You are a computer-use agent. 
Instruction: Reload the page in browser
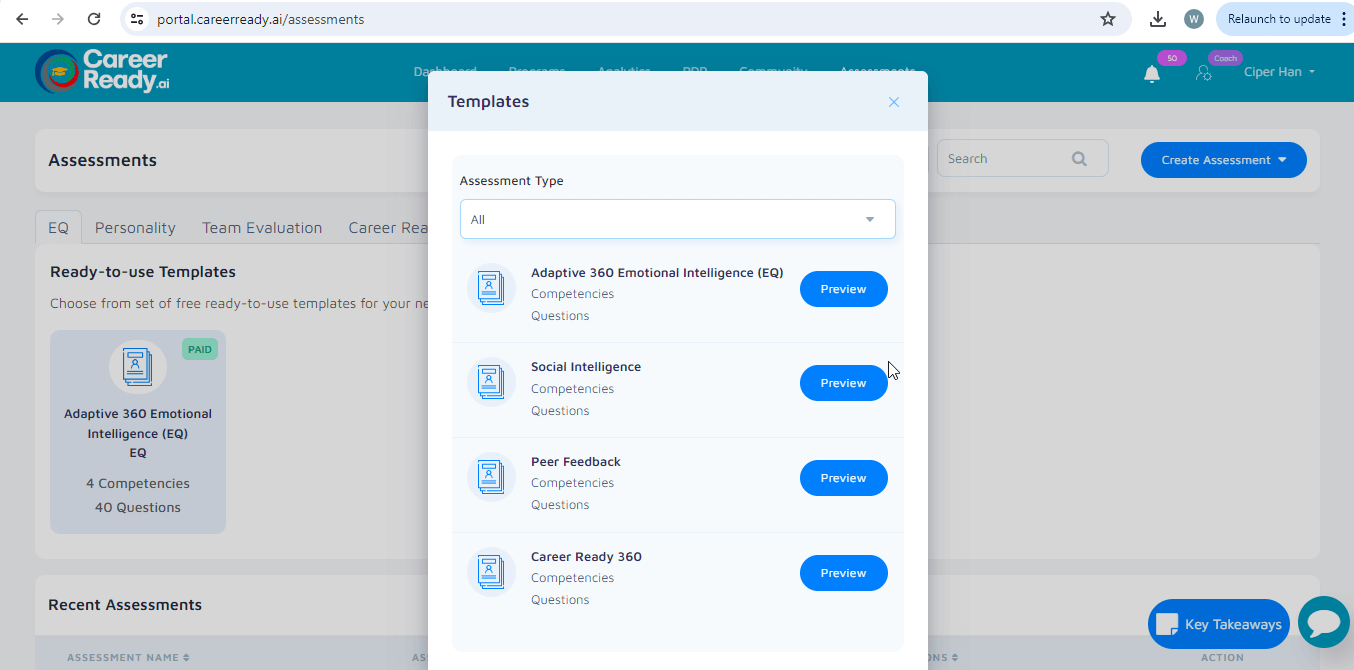click(94, 19)
